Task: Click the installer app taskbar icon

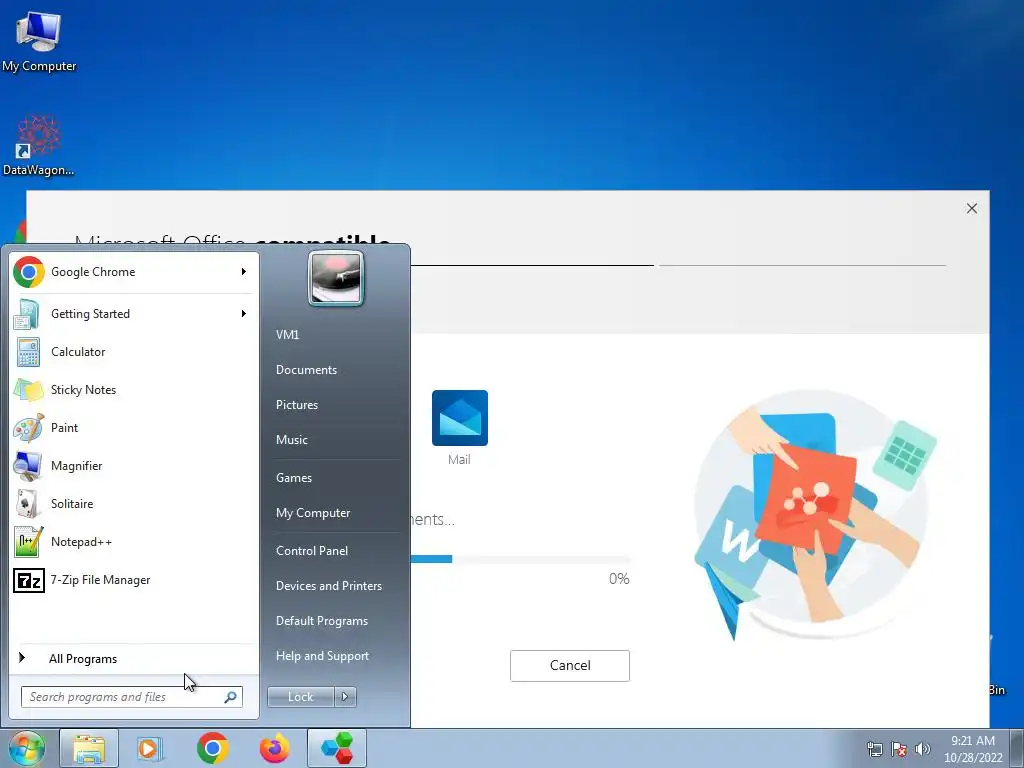Action: (337, 748)
